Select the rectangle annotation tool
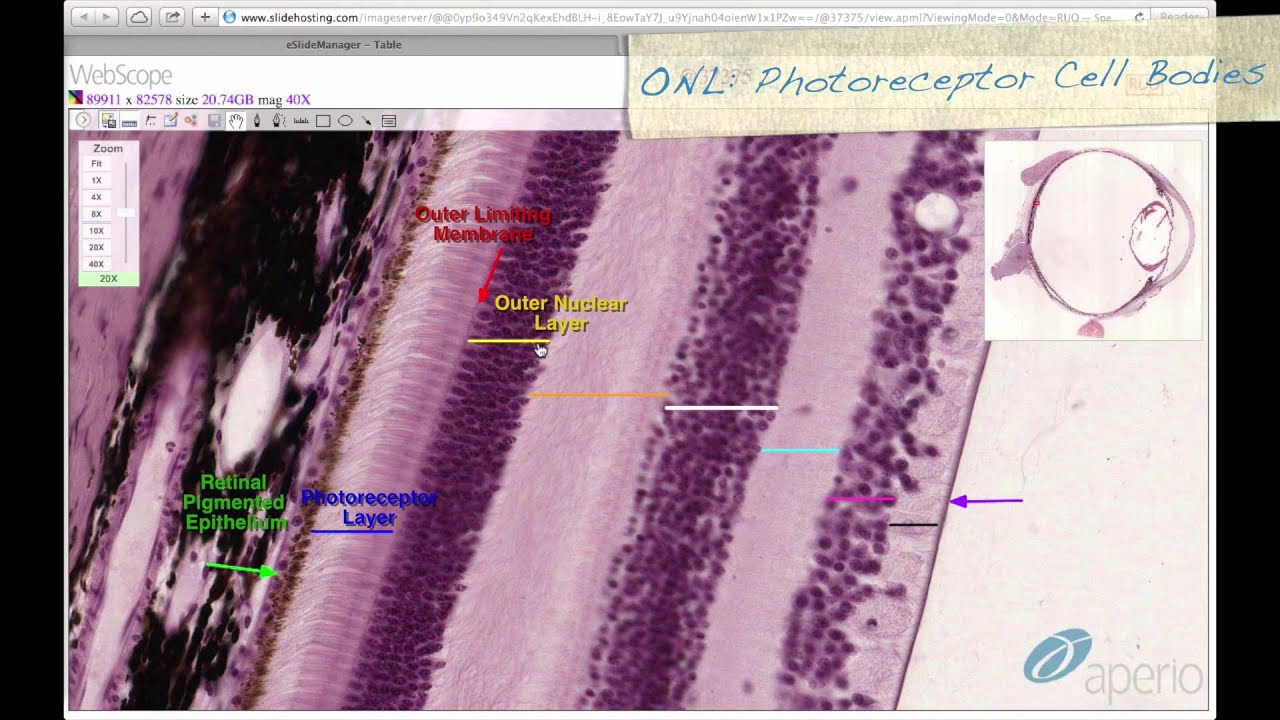1280x720 pixels. (323, 121)
